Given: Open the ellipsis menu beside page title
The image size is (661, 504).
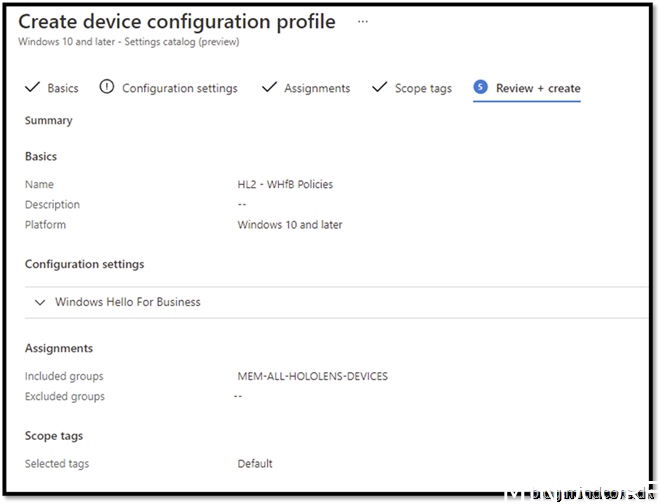Looking at the screenshot, I should [x=362, y=21].
